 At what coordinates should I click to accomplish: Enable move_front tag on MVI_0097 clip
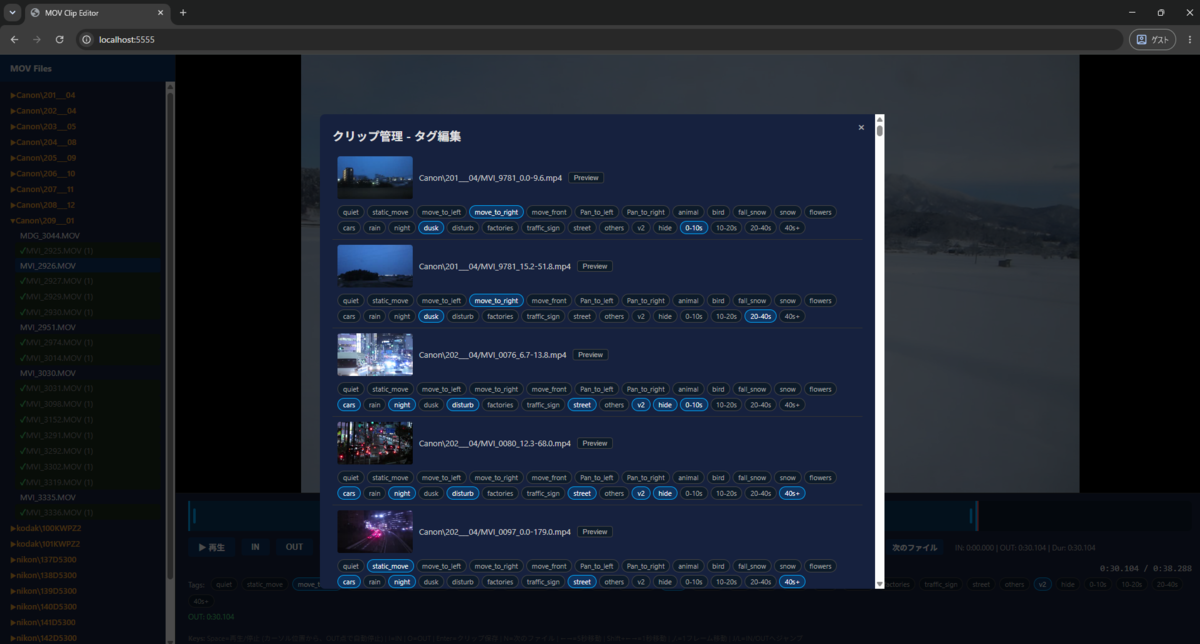549,566
